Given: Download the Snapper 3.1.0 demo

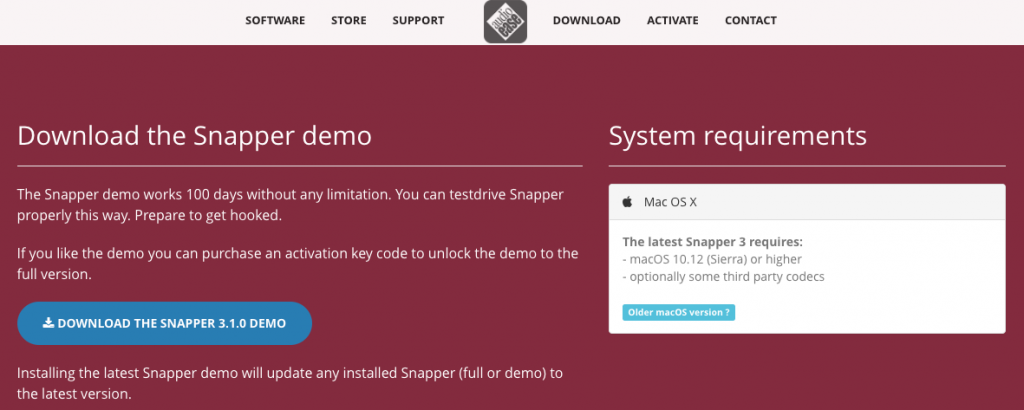Looking at the screenshot, I should pyautogui.click(x=165, y=323).
